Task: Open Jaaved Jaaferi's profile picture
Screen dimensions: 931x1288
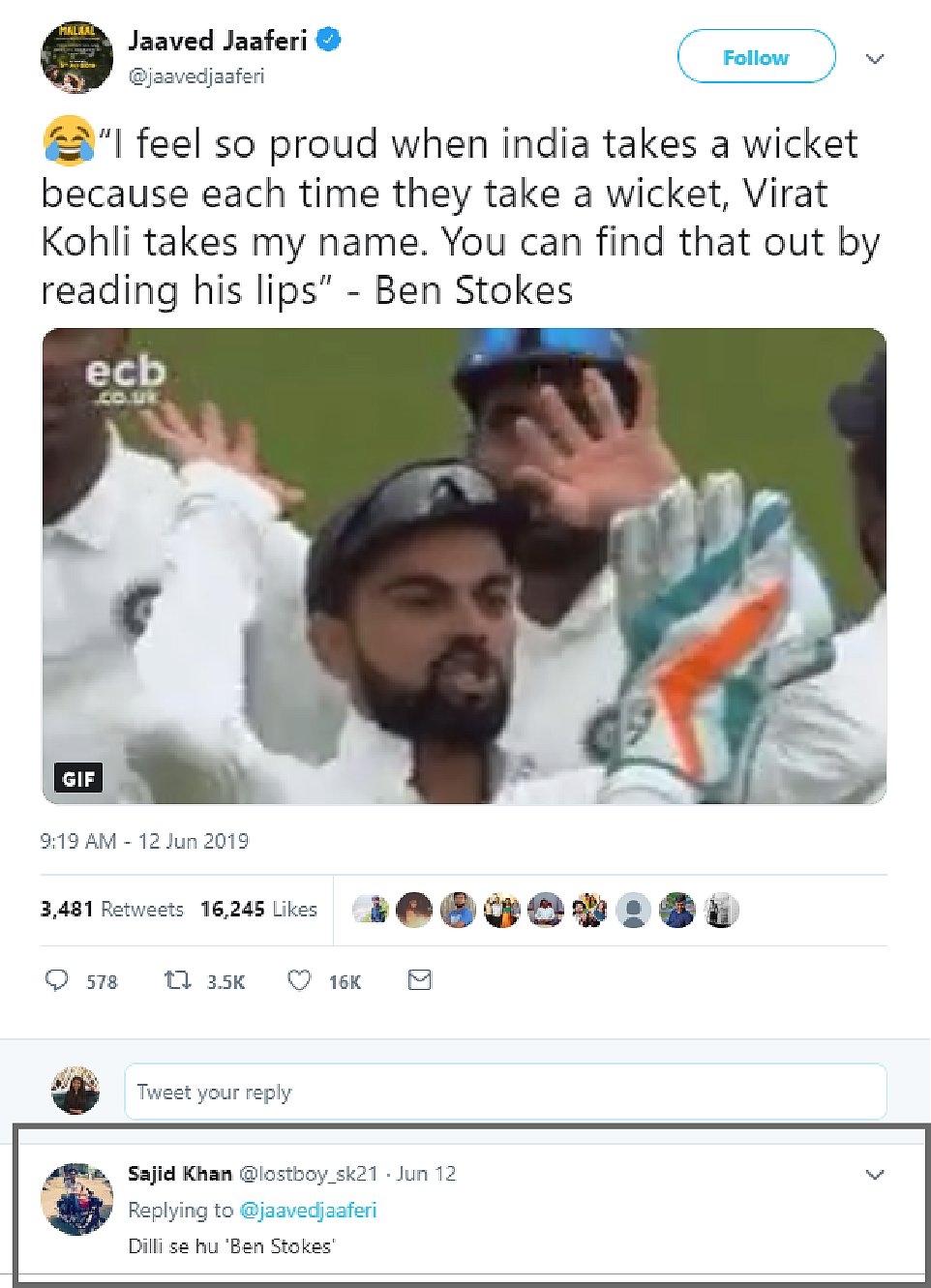Action: [x=76, y=57]
